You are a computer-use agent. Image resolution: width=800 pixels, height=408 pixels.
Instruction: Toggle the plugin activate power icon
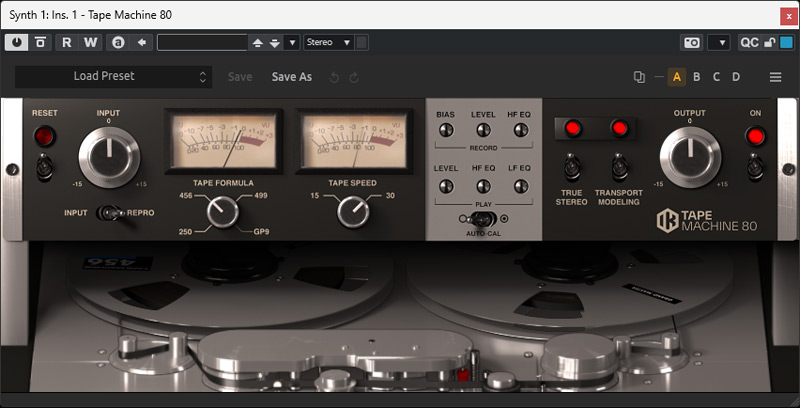click(x=16, y=42)
